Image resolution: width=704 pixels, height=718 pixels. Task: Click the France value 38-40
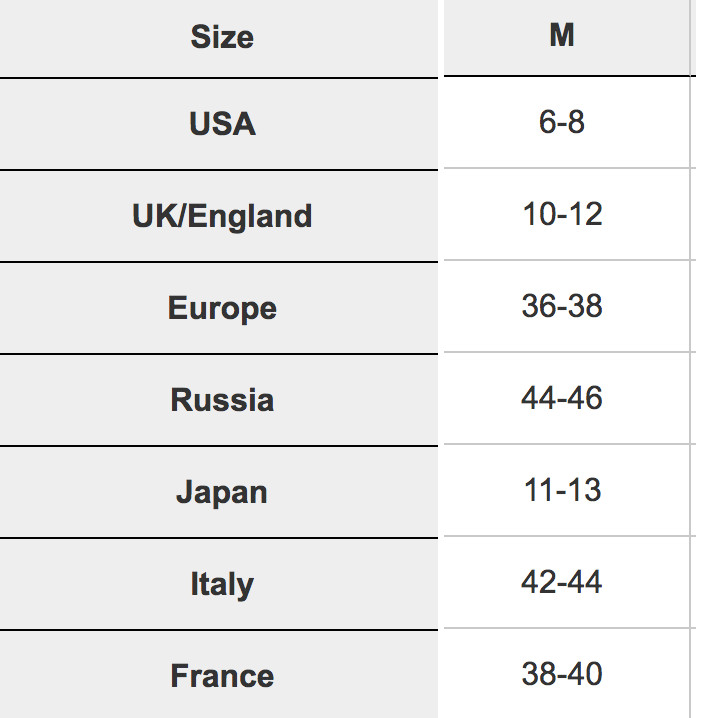coord(562,674)
